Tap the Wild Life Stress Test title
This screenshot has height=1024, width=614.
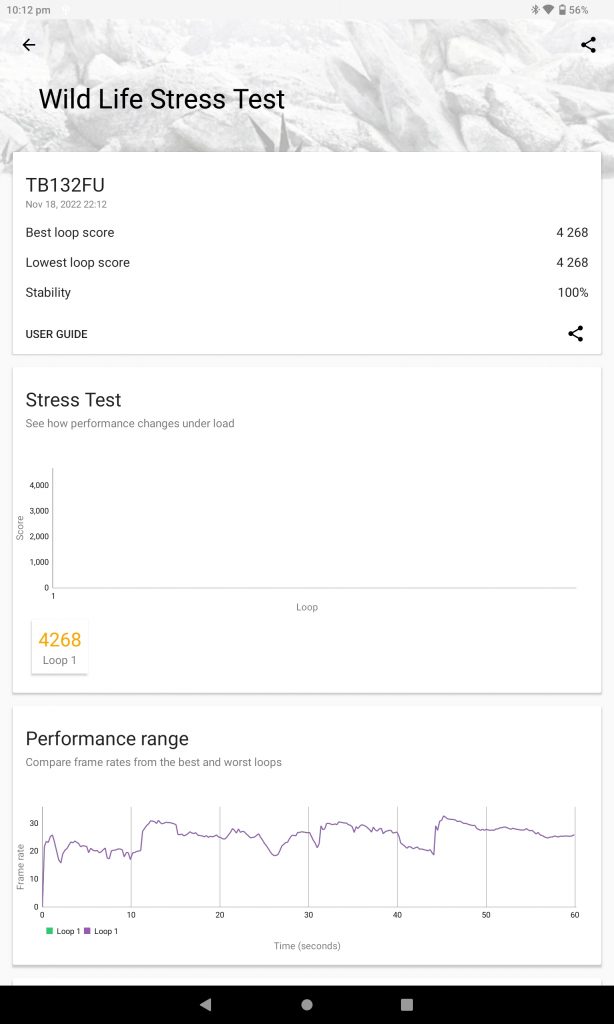(x=162, y=99)
